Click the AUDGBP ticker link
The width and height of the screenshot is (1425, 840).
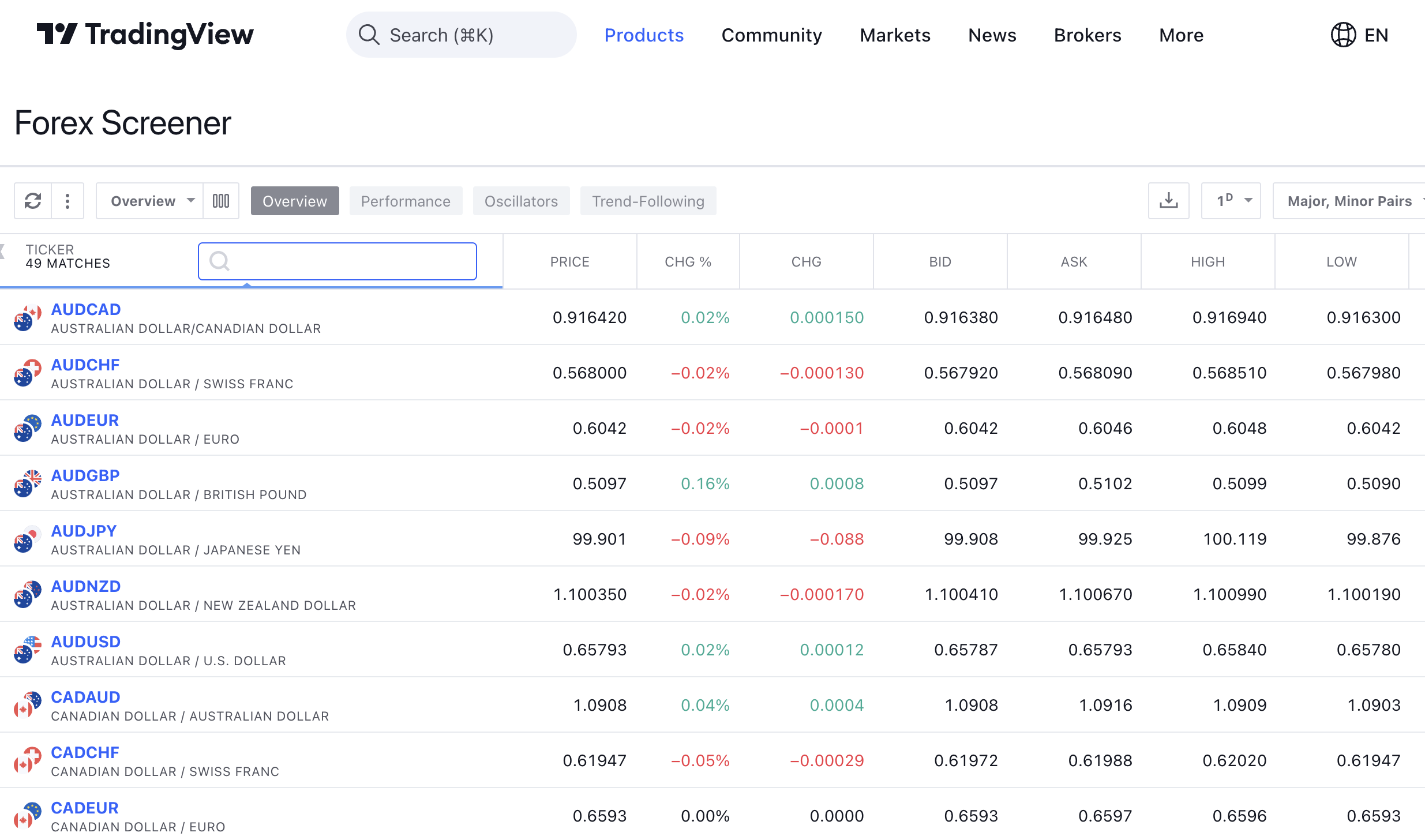(84, 475)
